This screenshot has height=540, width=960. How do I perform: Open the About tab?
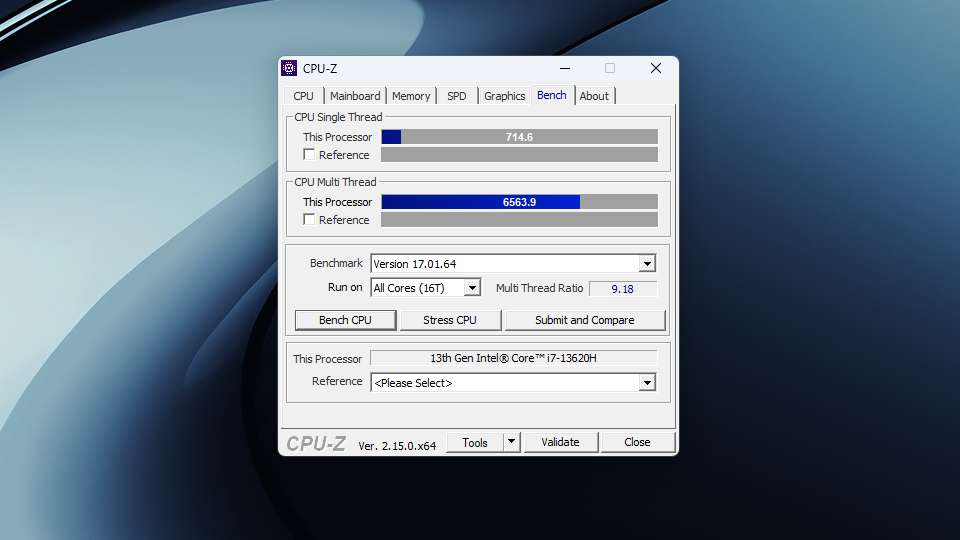[594, 96]
